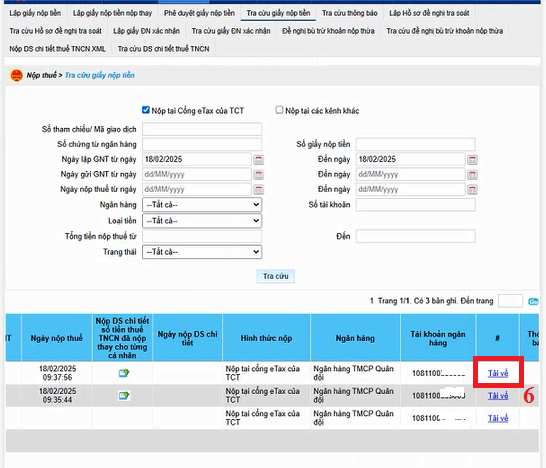Uncheck Nộp tại Cổng eTax của TCT

click(146, 110)
